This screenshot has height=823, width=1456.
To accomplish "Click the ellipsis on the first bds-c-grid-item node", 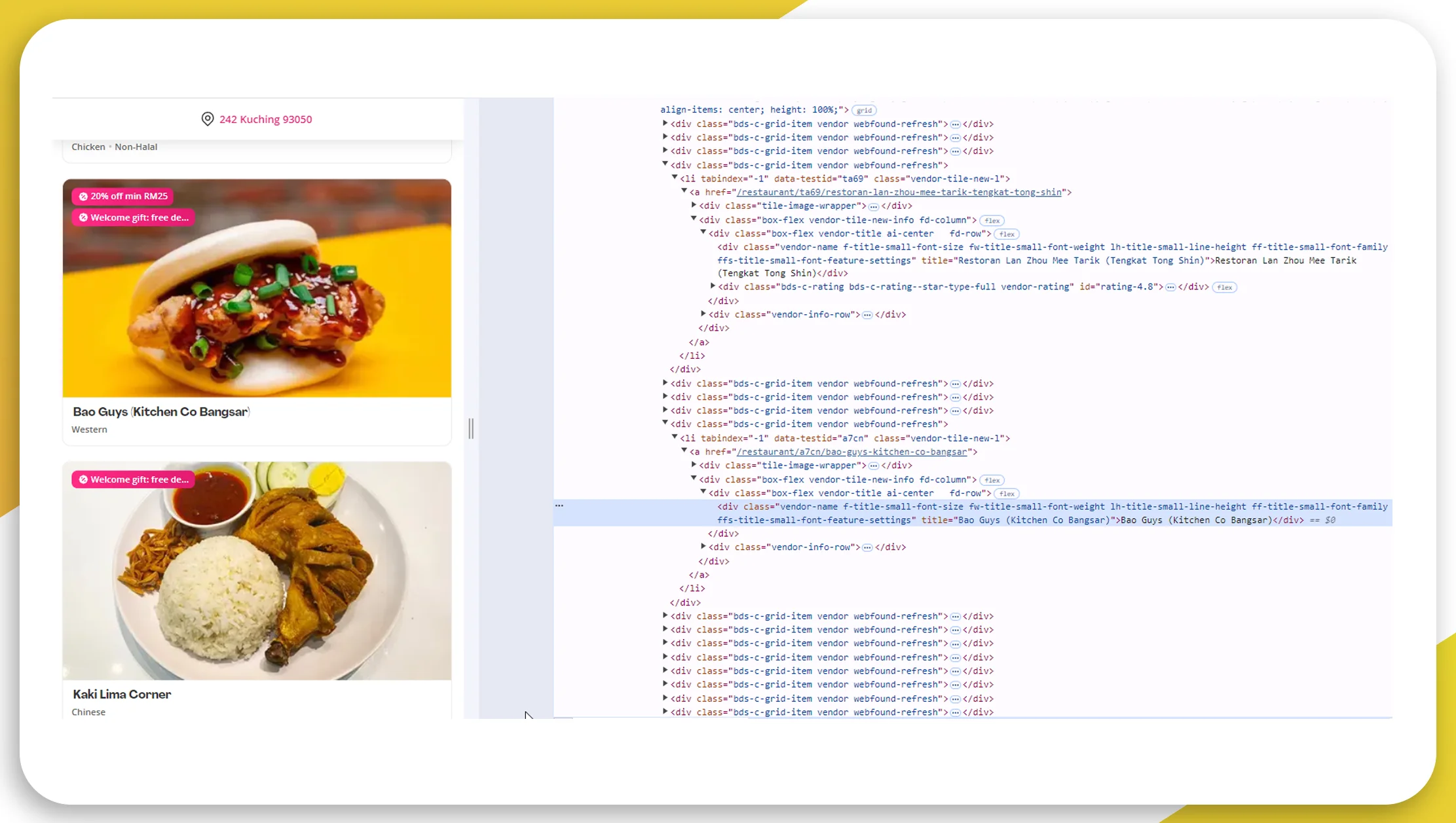I will 956,124.
